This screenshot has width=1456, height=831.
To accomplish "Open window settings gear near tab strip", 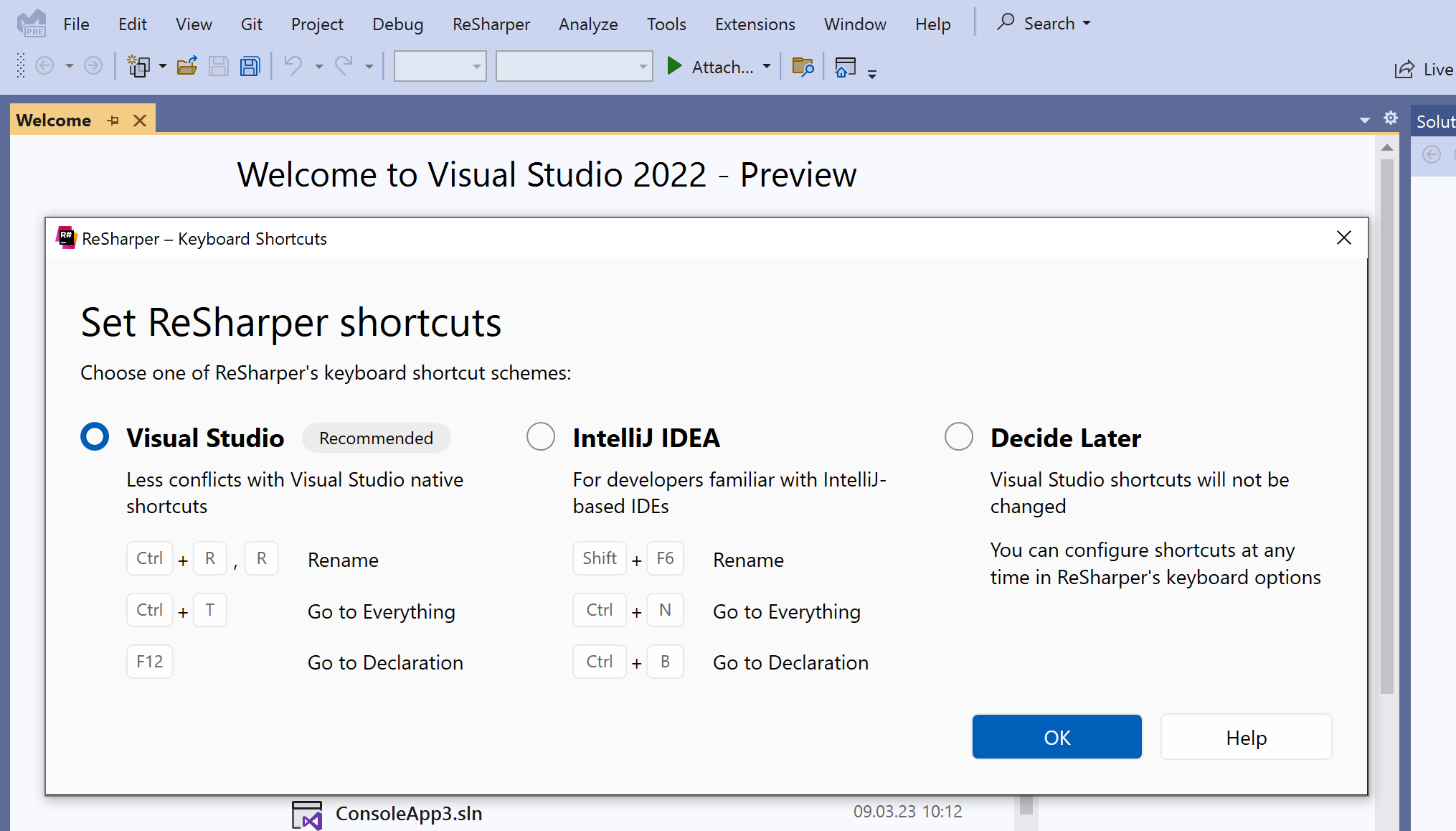I will [1391, 118].
